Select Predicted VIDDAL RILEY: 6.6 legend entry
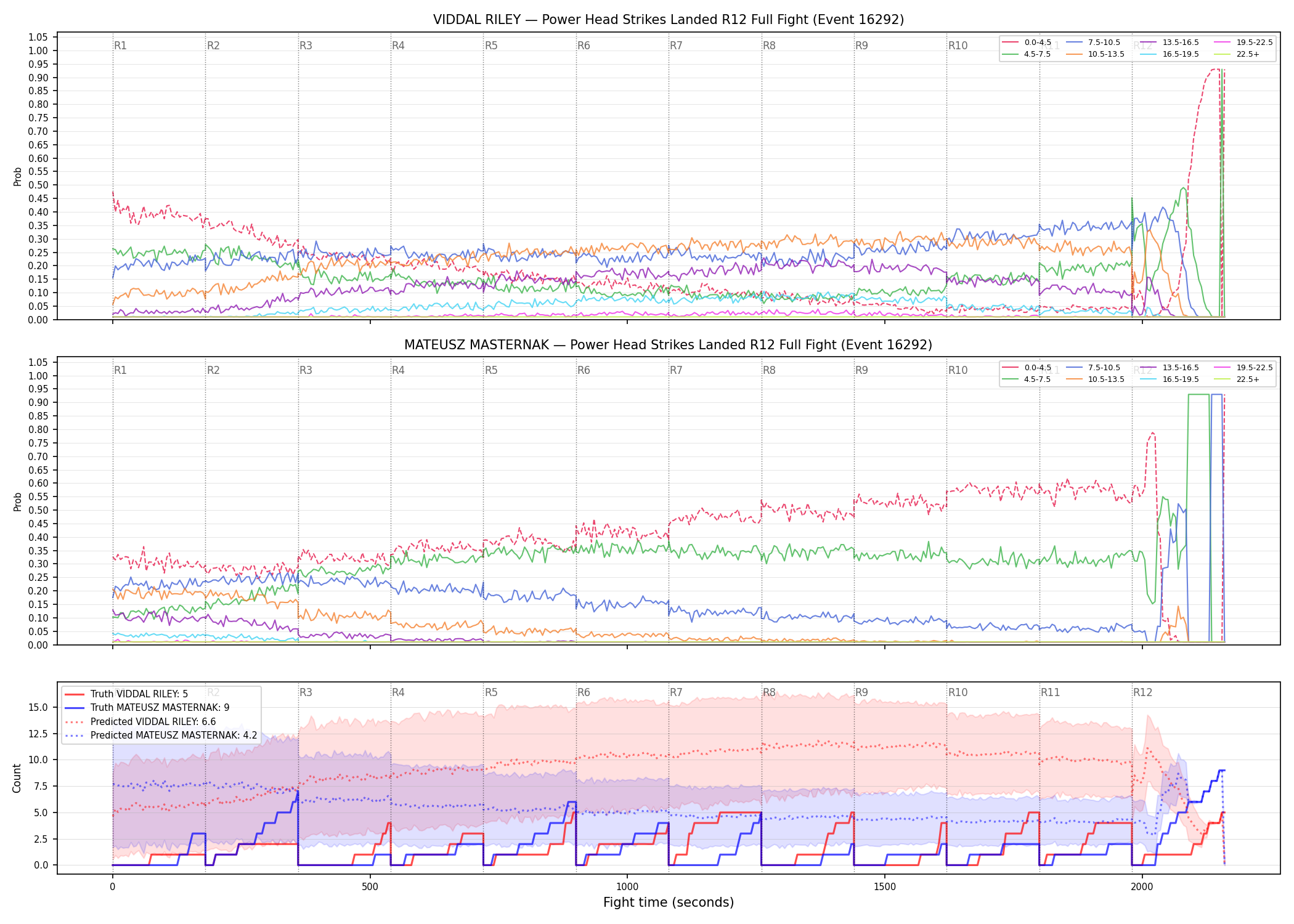This screenshot has height=924, width=1294. tap(140, 722)
